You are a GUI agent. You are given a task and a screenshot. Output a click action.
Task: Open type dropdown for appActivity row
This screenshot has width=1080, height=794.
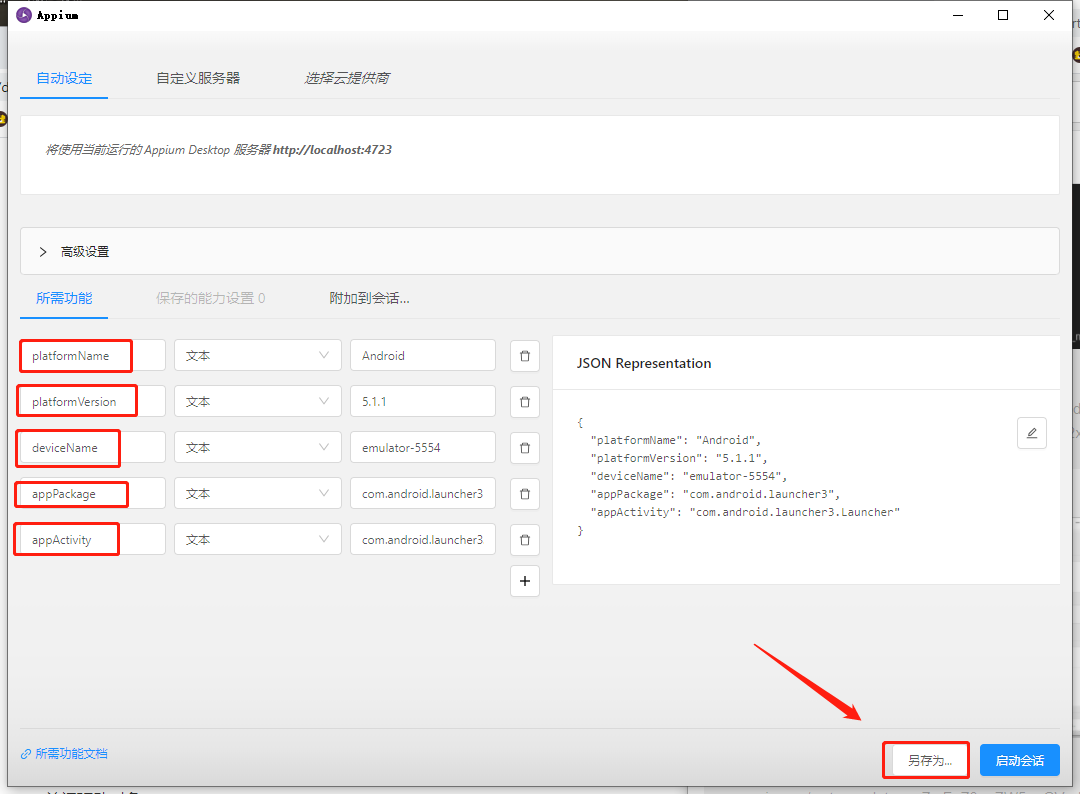click(258, 540)
